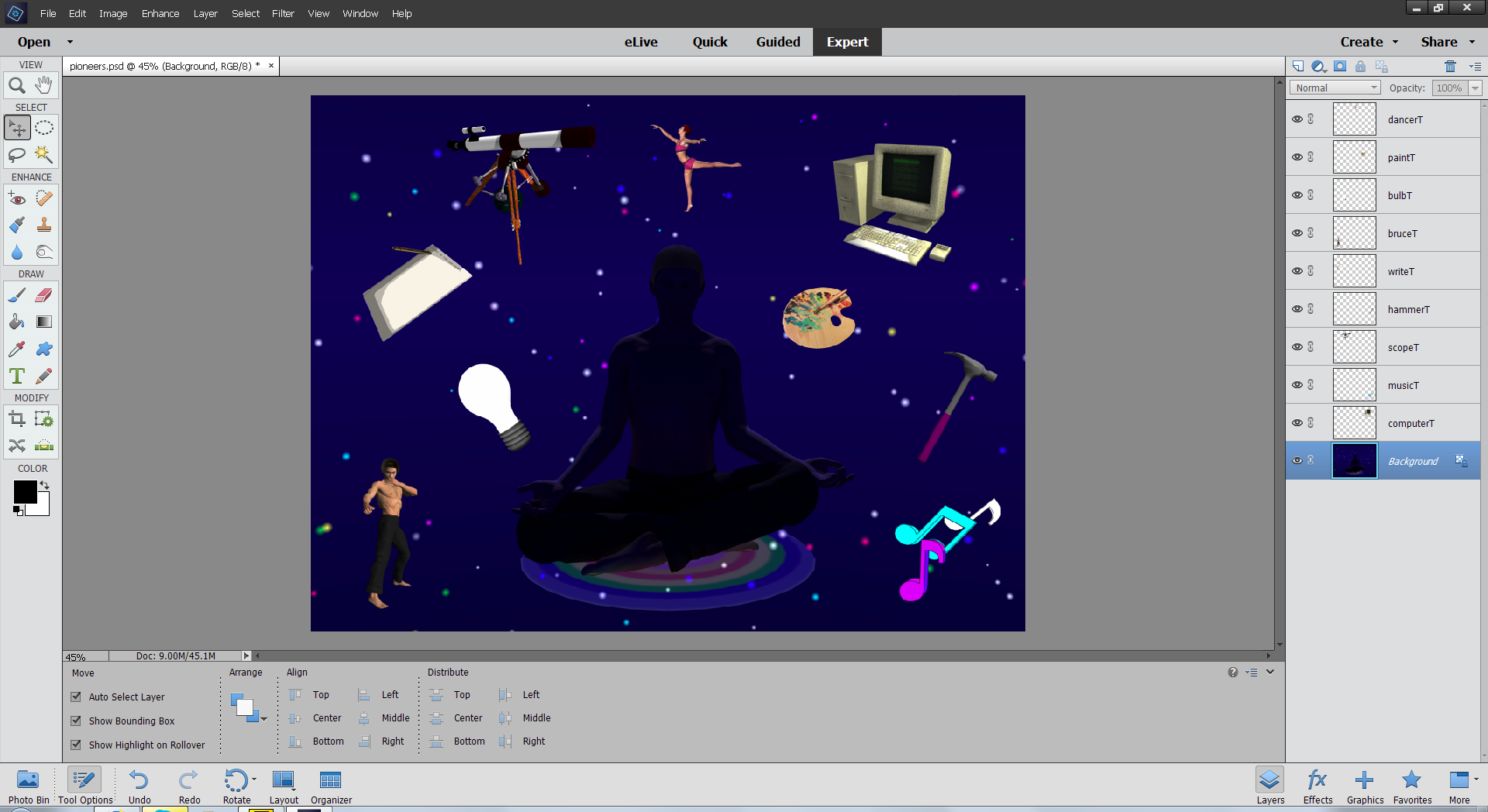Click the Open button

(x=34, y=42)
